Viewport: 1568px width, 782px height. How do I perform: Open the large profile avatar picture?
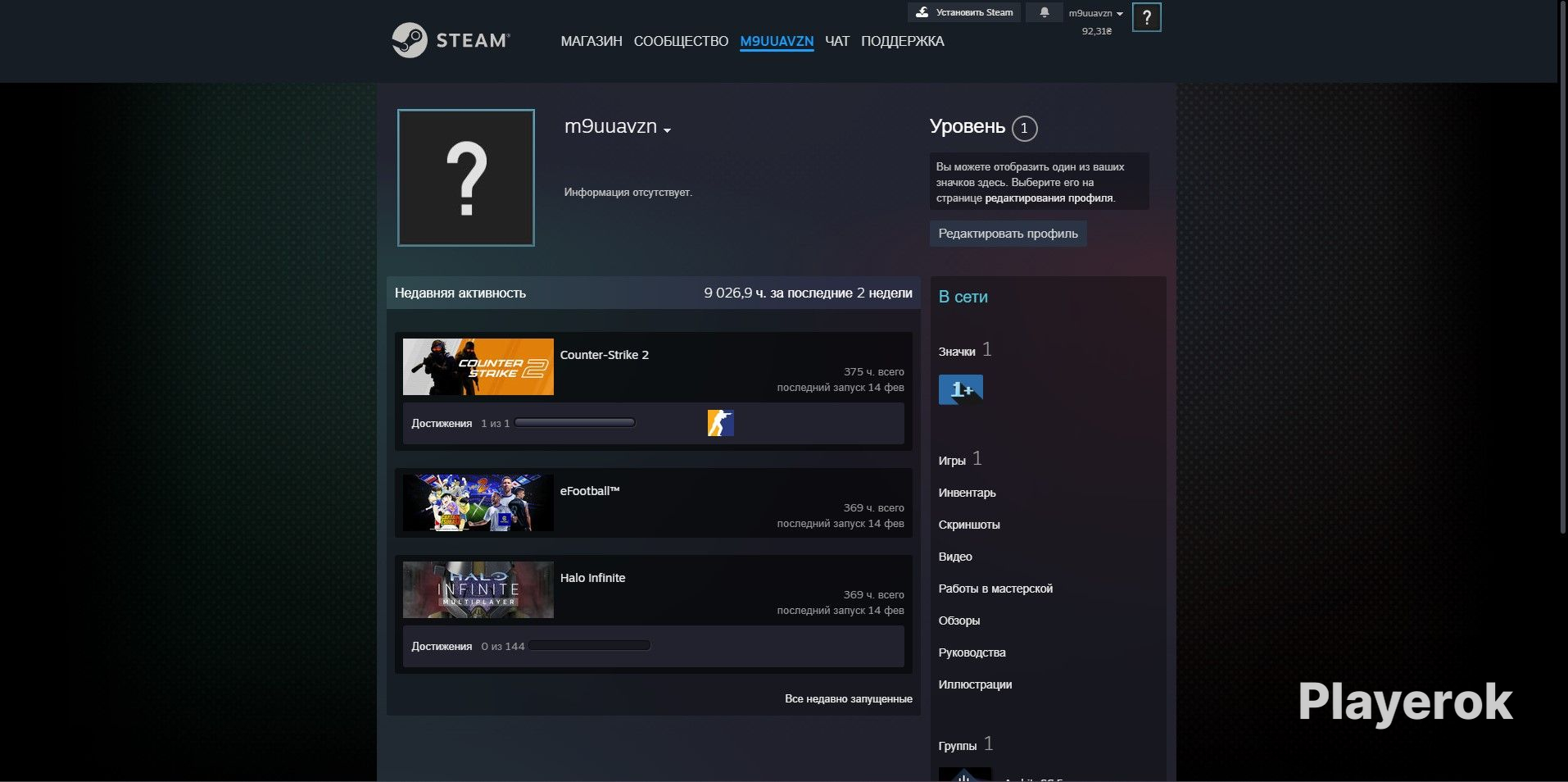click(x=466, y=178)
